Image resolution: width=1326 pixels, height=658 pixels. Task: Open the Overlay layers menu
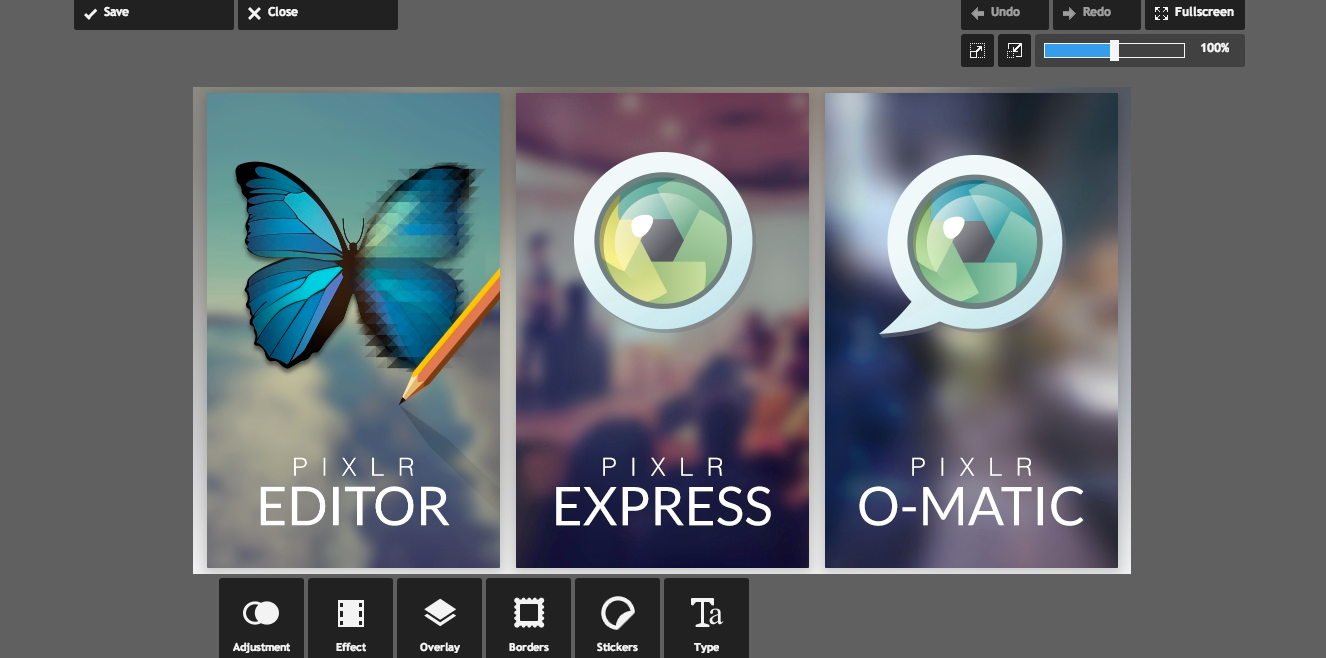[x=439, y=618]
